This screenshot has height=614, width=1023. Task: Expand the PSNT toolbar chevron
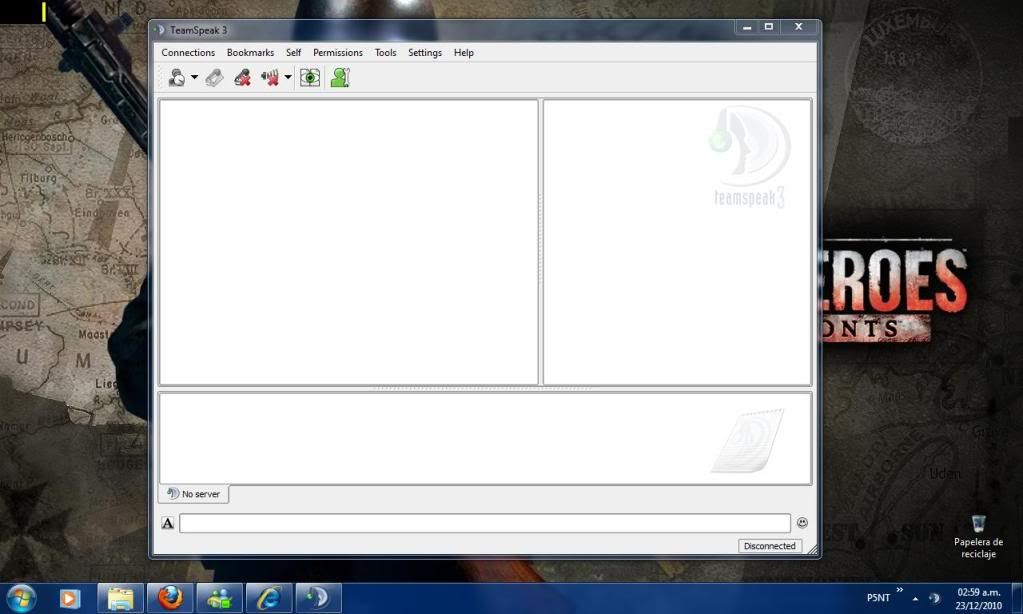[900, 590]
